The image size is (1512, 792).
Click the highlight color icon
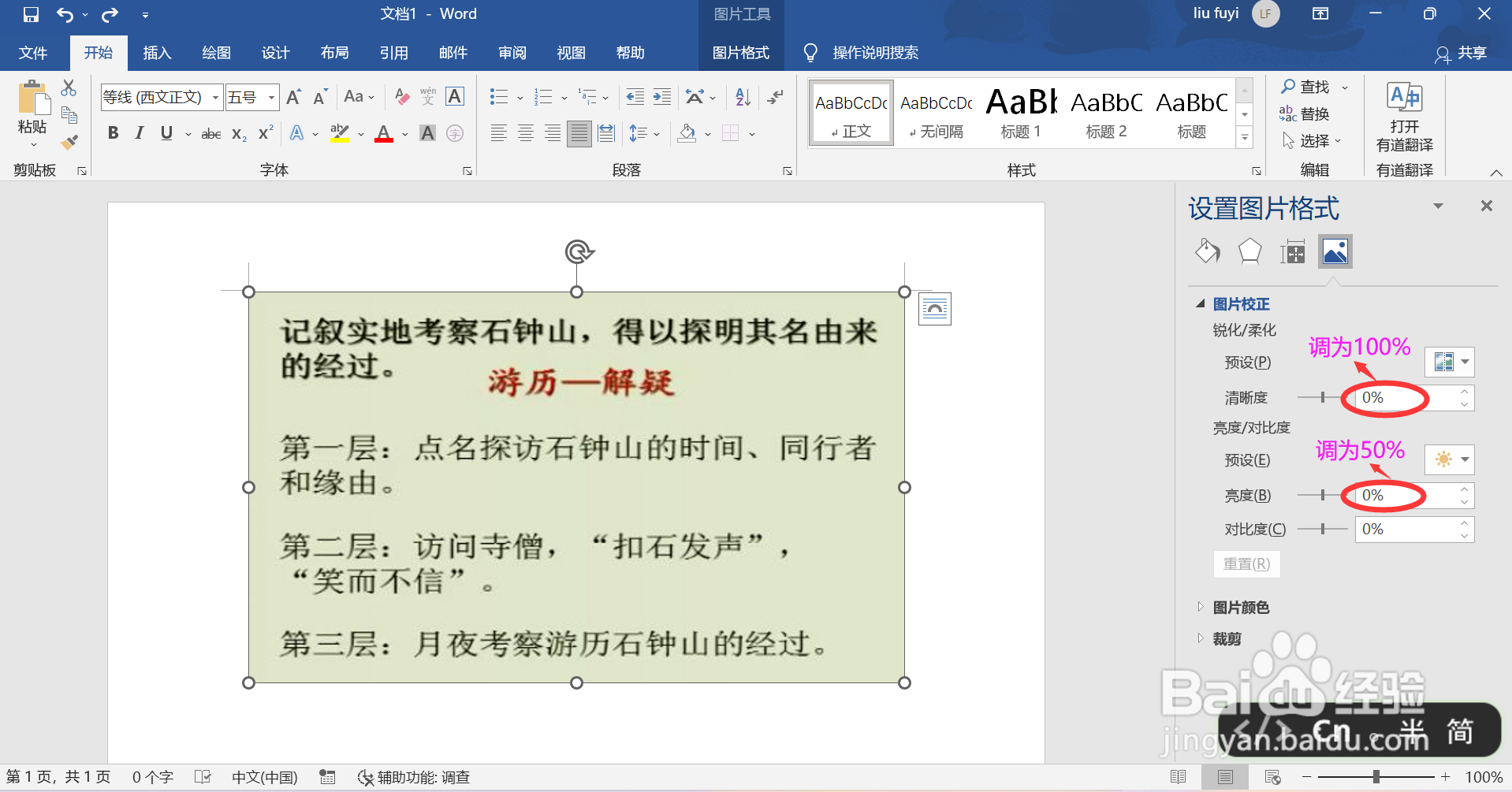tap(339, 132)
